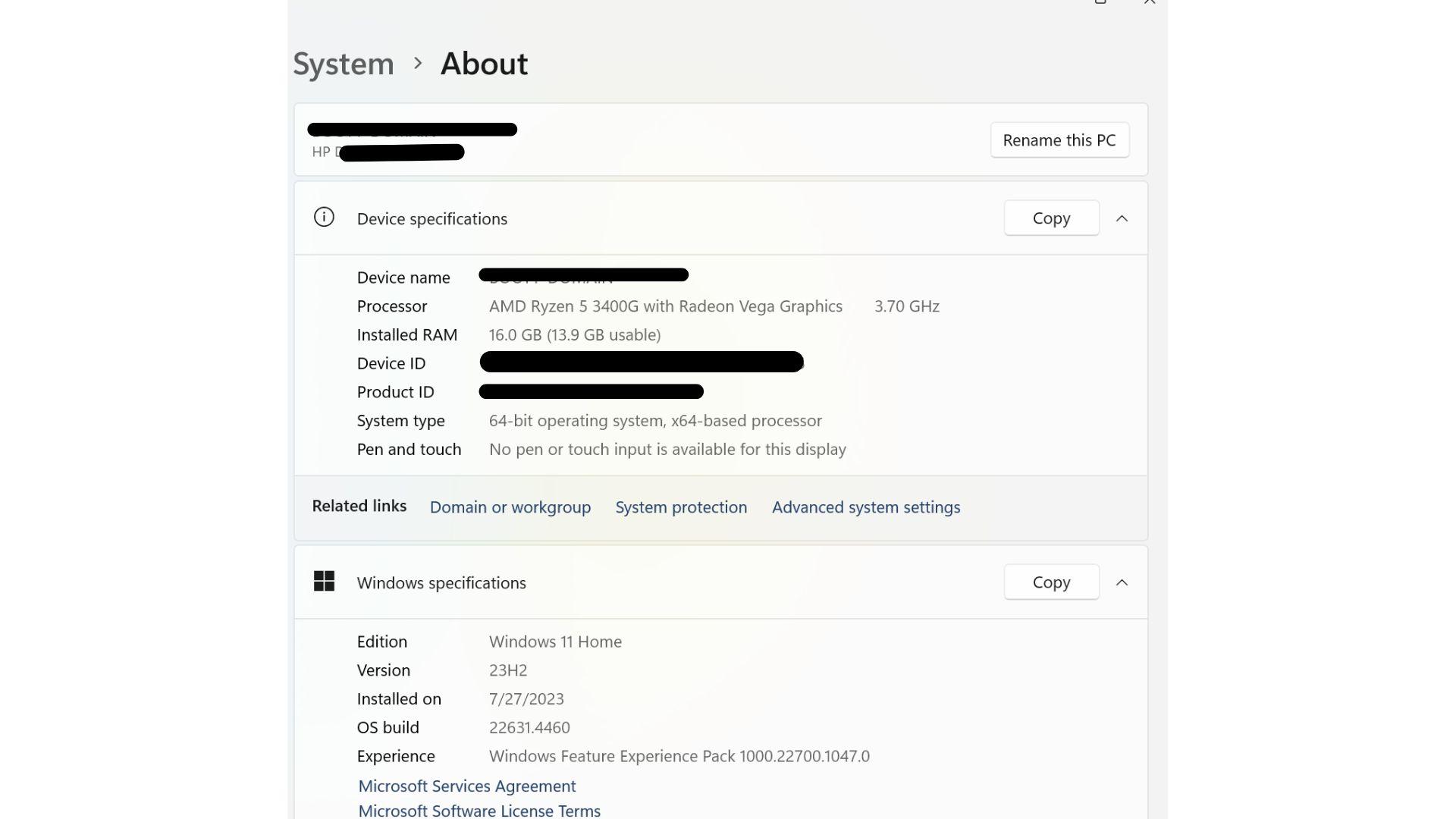Click the Installed RAM value
Viewport: 1456px width, 819px height.
tap(574, 334)
